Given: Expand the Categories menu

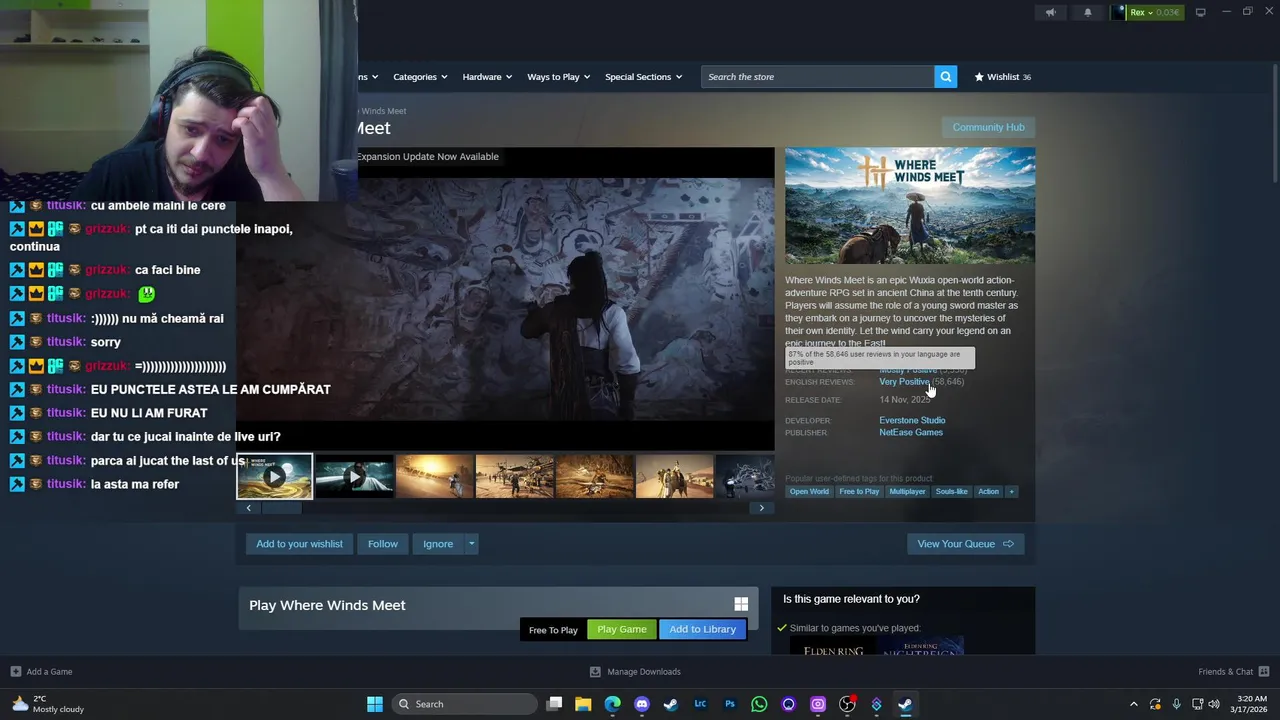Looking at the screenshot, I should 420,77.
